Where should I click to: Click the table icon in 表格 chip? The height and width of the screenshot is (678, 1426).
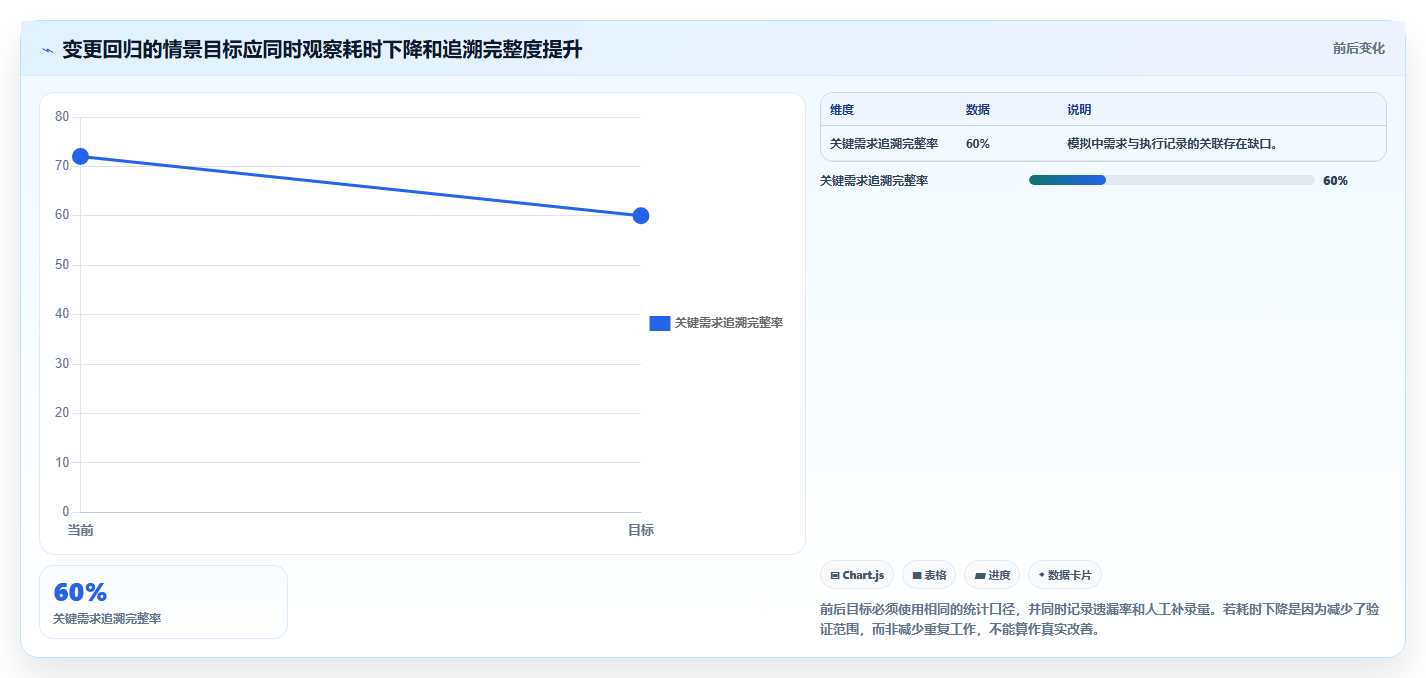(x=917, y=576)
